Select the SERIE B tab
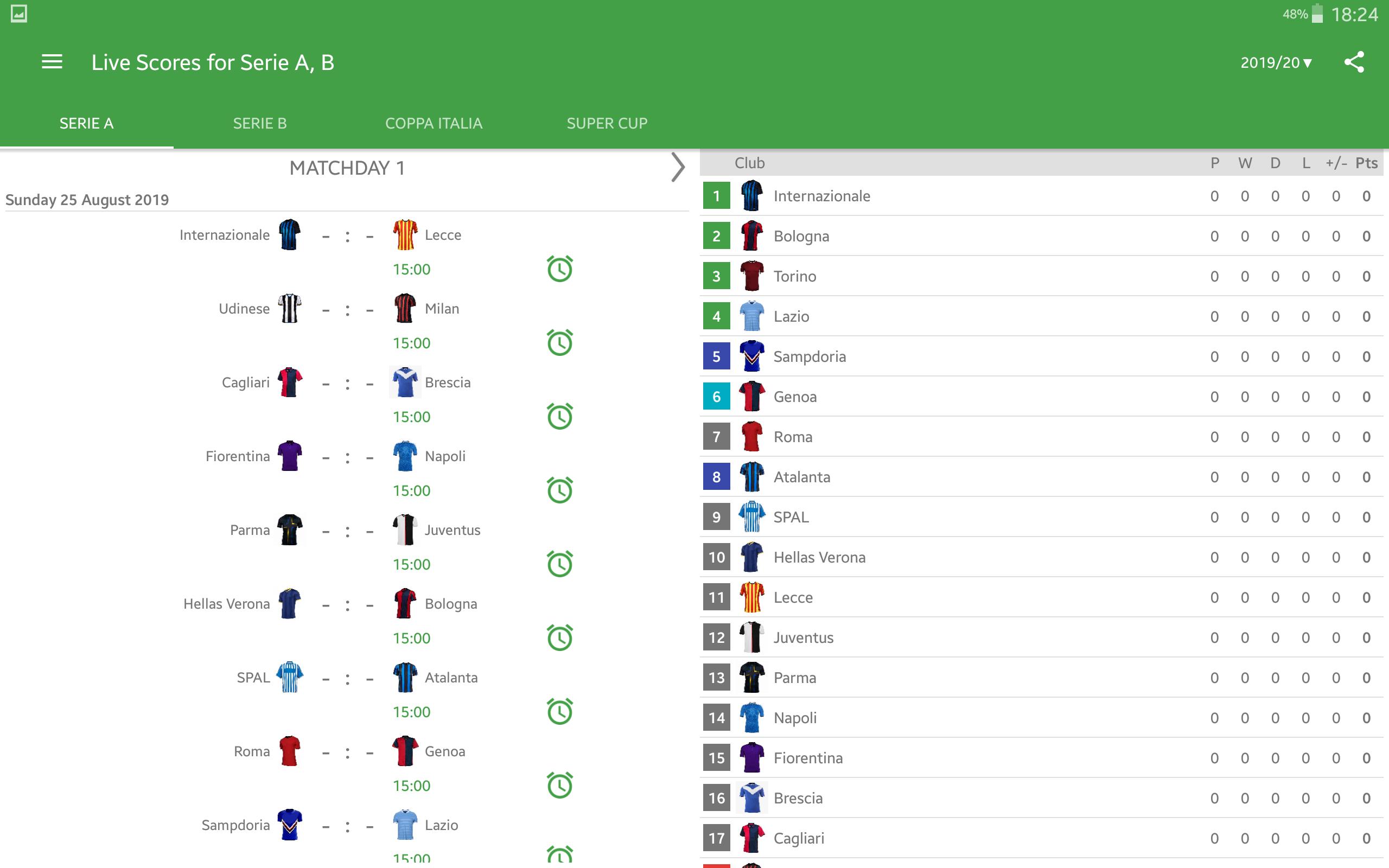The height and width of the screenshot is (868, 1389). pos(259,122)
